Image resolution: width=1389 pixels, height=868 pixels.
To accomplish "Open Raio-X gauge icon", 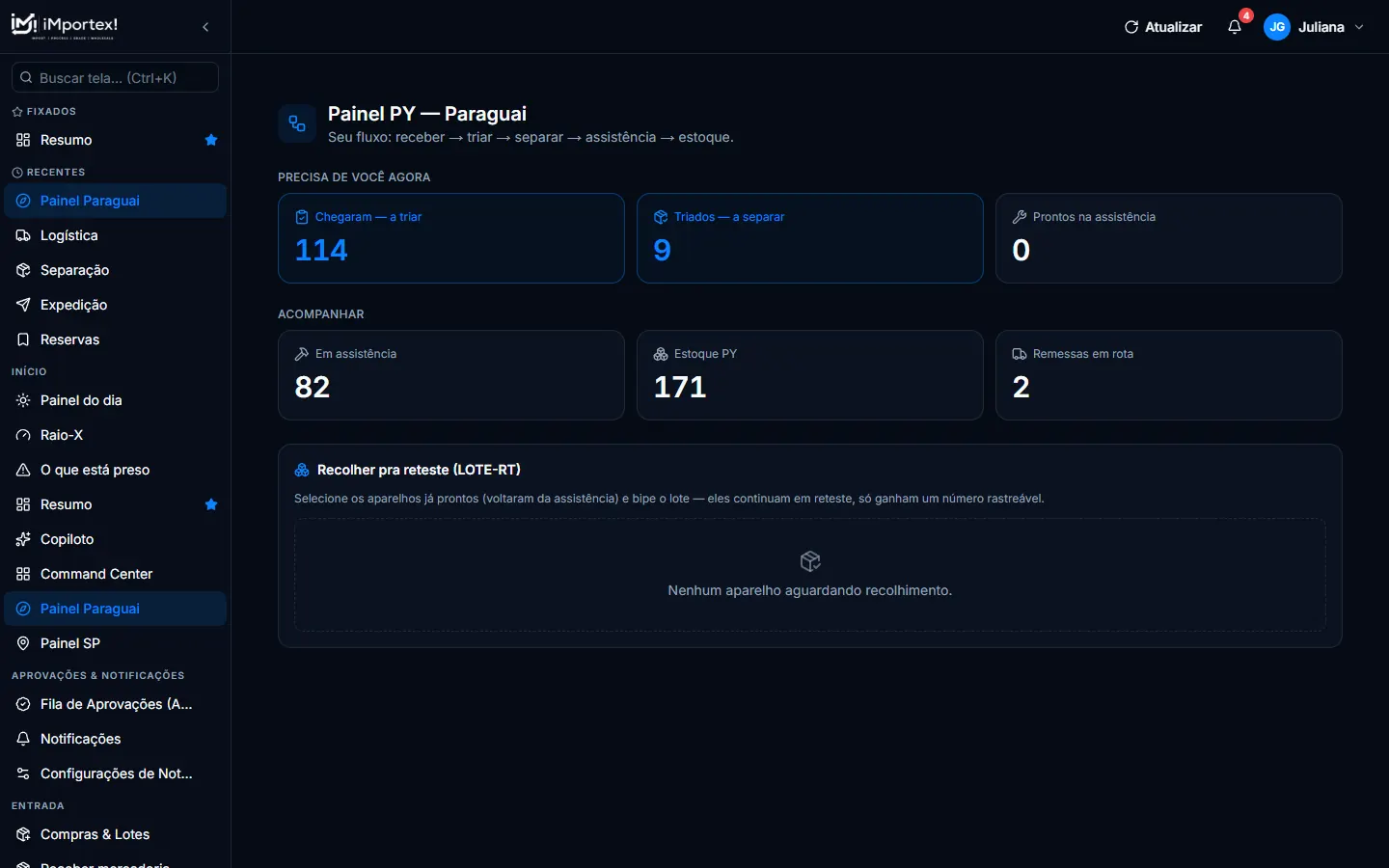I will point(23,435).
